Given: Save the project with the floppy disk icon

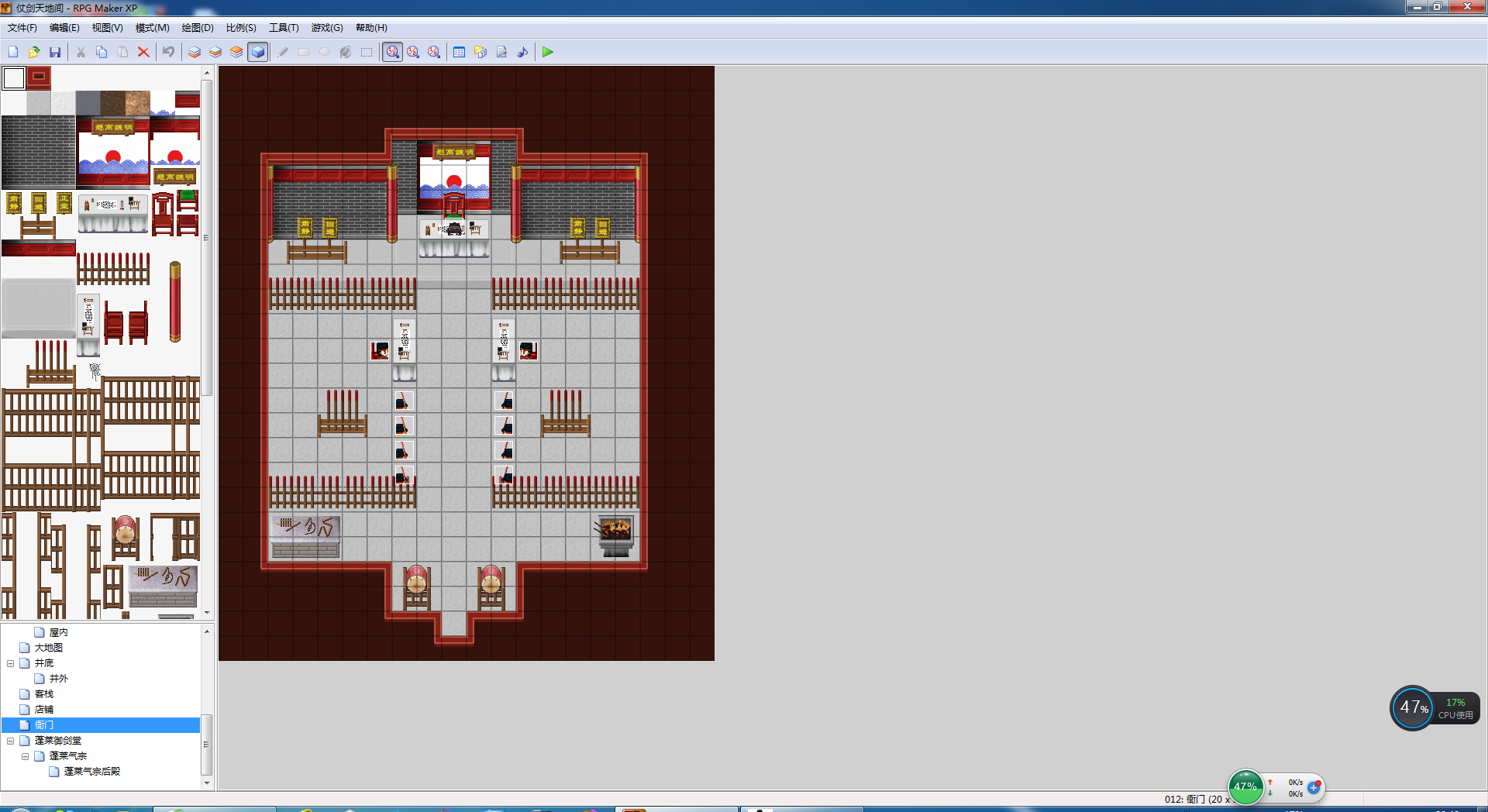Looking at the screenshot, I should [55, 52].
